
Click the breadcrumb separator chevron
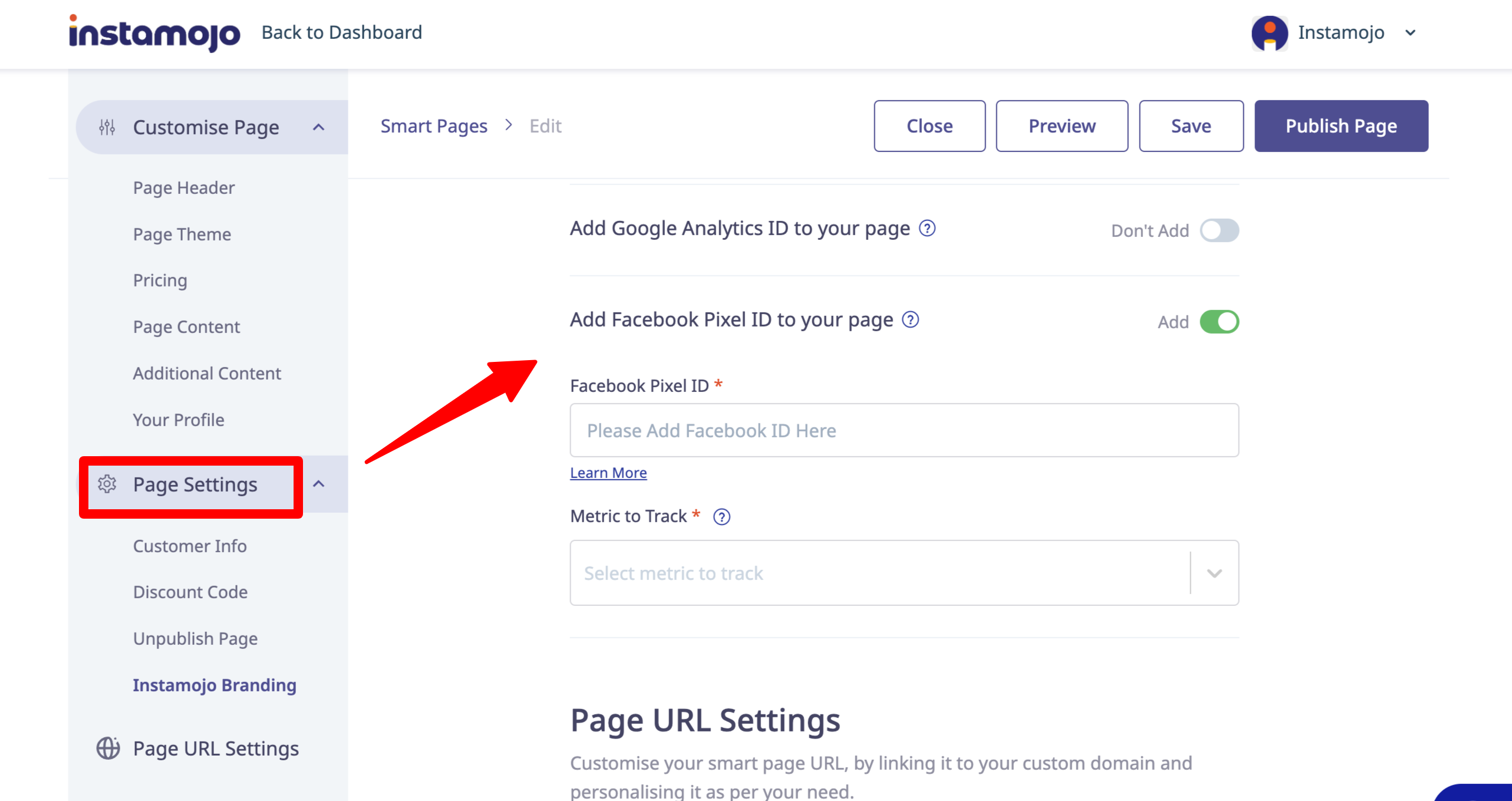(x=509, y=125)
